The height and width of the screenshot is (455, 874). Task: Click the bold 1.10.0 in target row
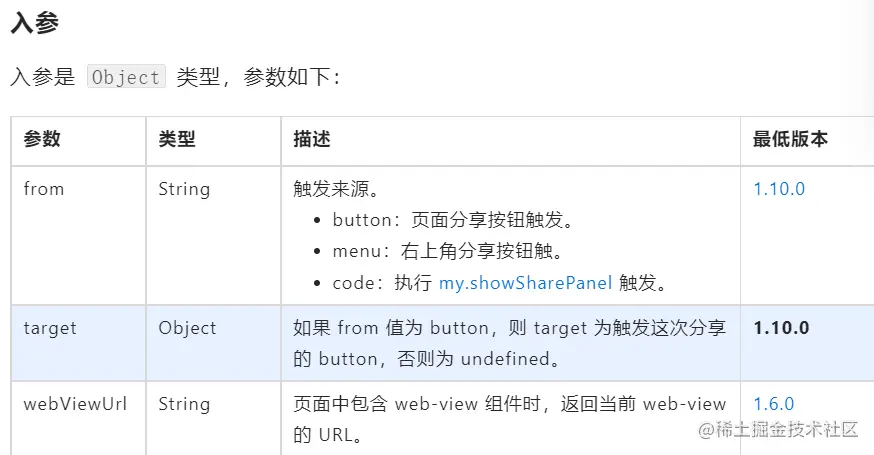[x=781, y=328]
